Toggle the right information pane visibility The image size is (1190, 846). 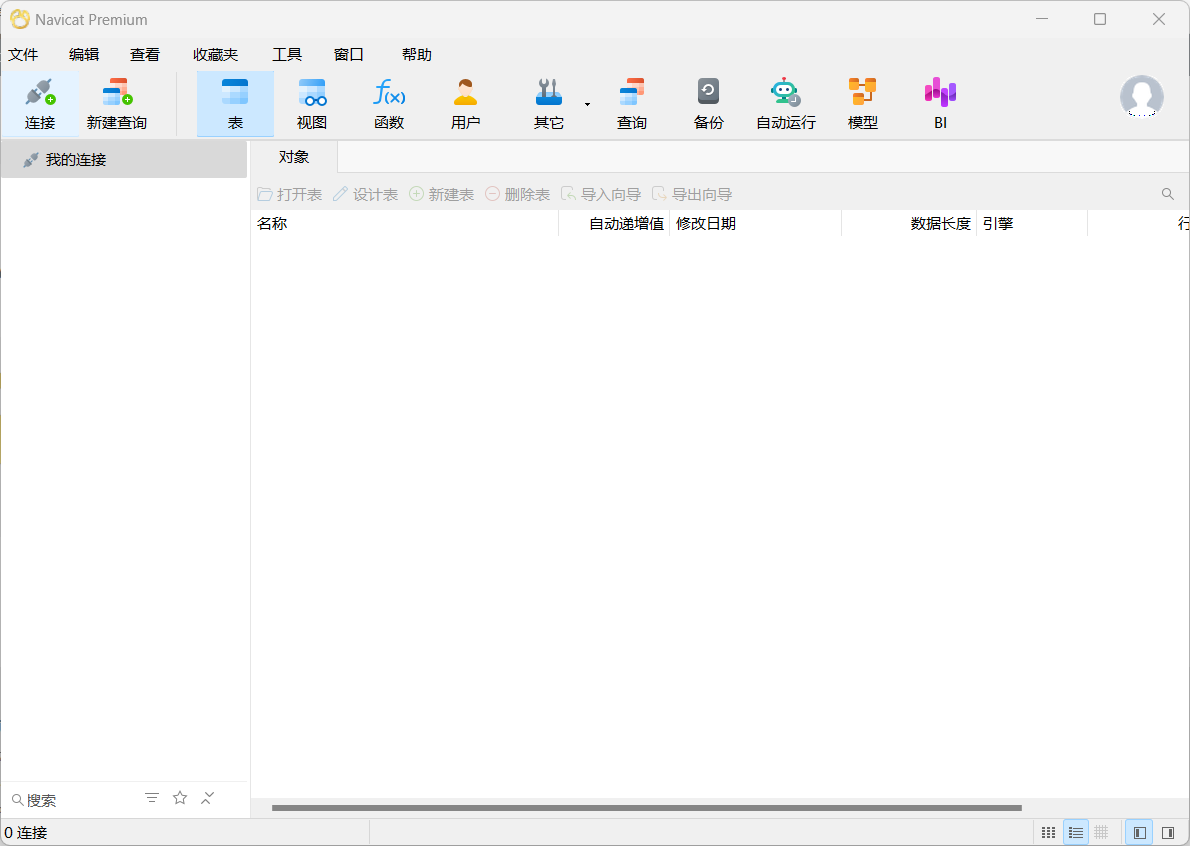(1167, 832)
